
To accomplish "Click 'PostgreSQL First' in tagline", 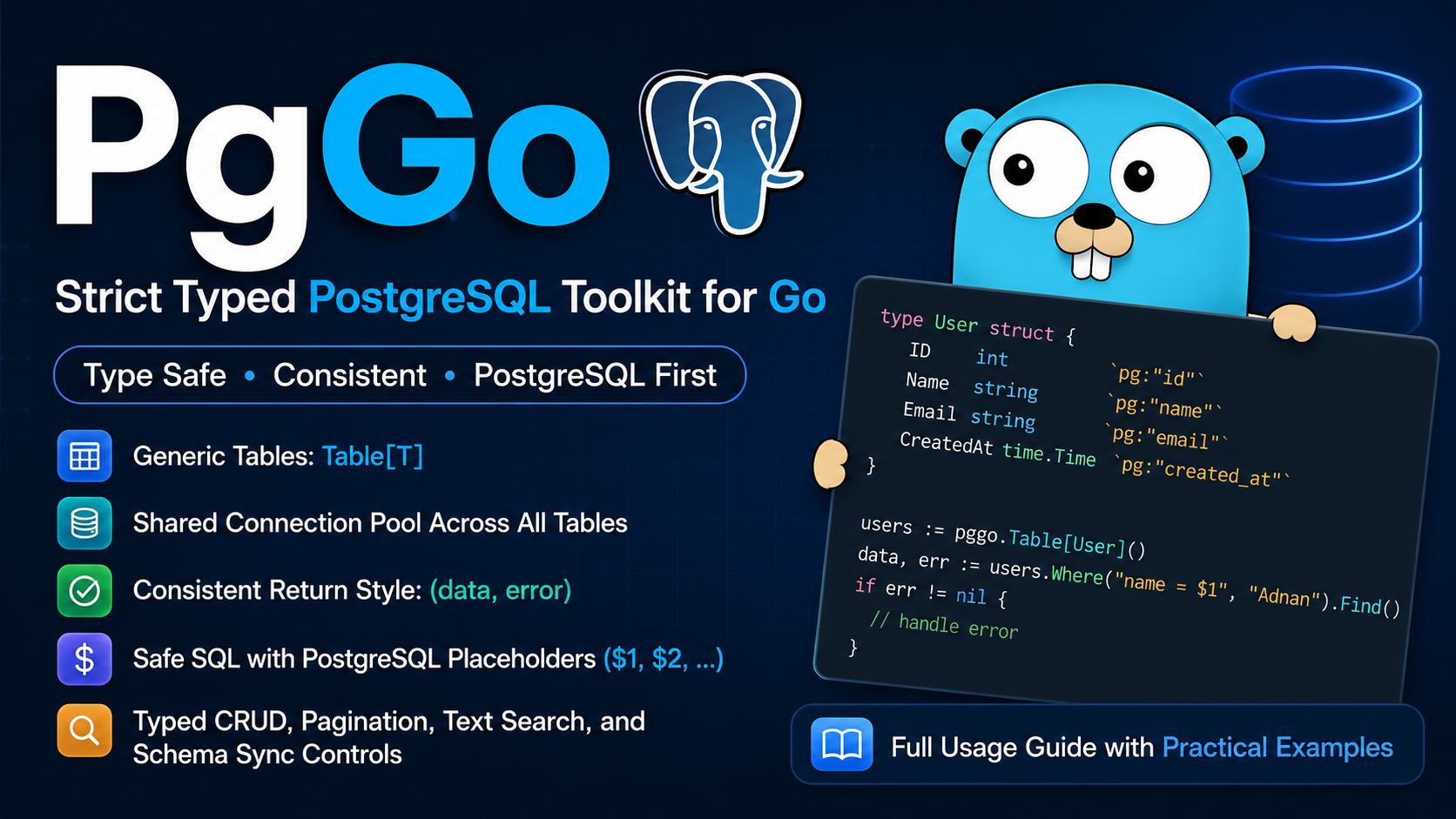I will [x=595, y=375].
